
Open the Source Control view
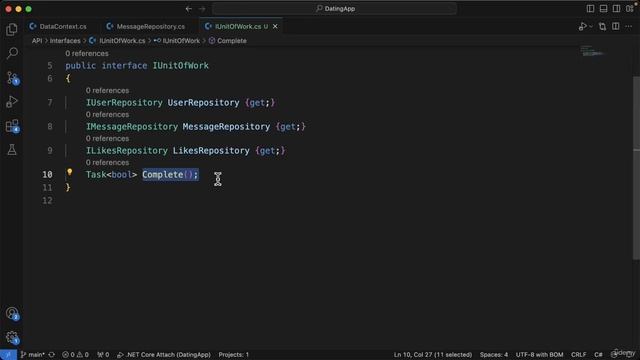point(12,78)
